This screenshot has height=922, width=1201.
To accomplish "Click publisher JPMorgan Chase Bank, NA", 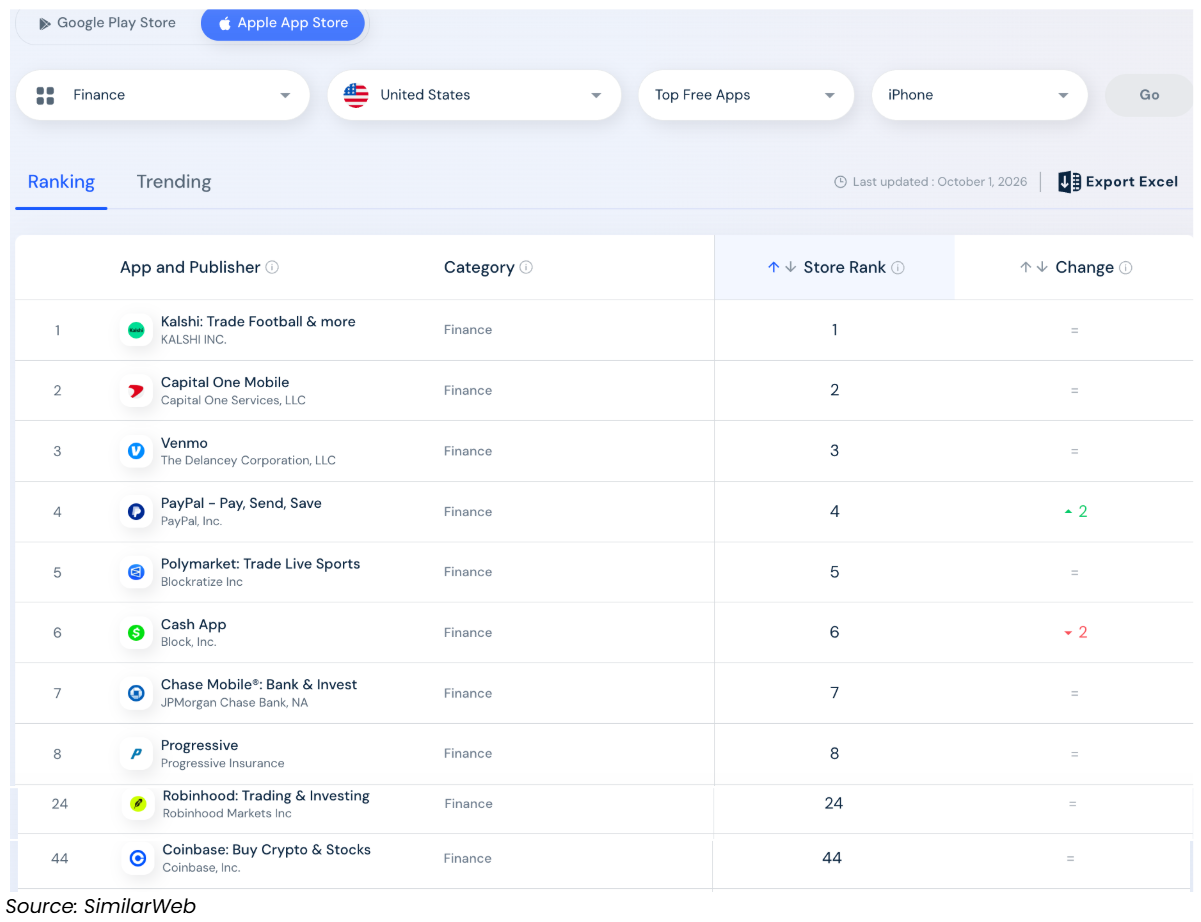I will (234, 703).
